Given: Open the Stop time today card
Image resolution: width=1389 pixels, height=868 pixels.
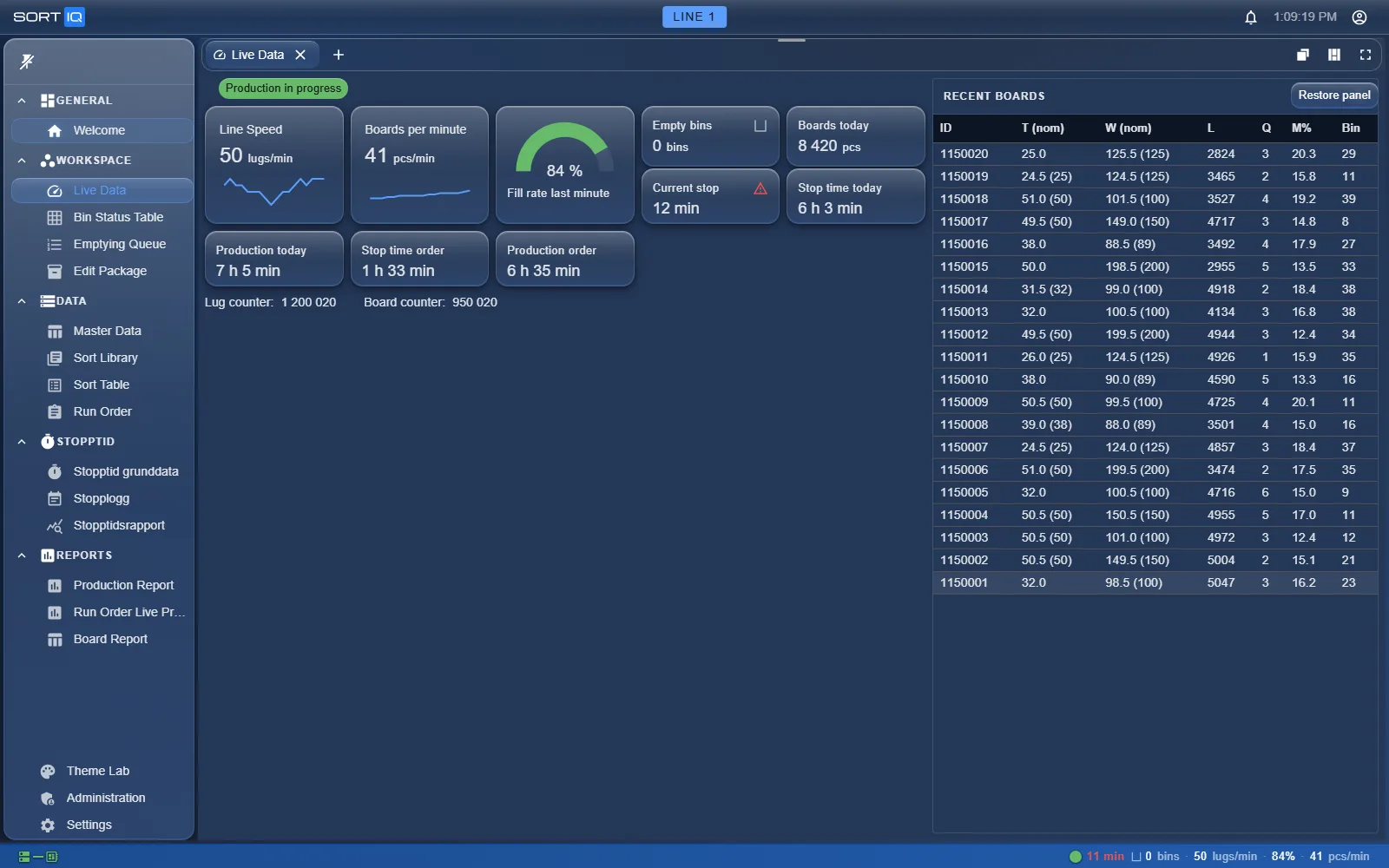Looking at the screenshot, I should click(856, 196).
